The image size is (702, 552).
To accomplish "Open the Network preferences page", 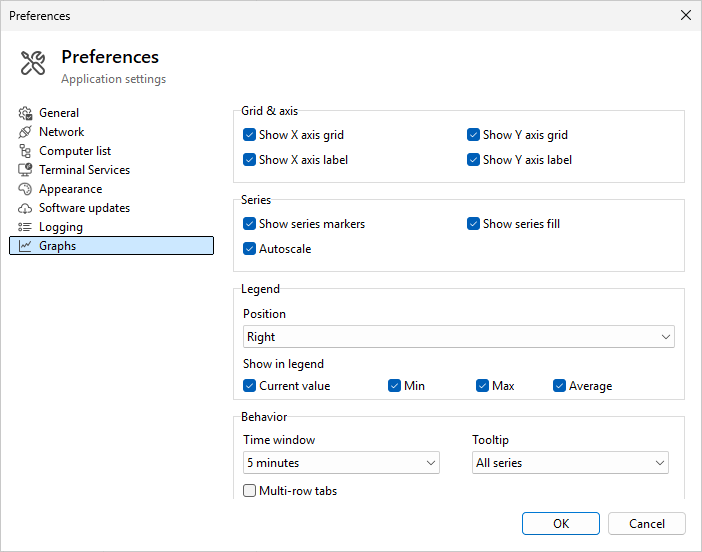I will (61, 132).
